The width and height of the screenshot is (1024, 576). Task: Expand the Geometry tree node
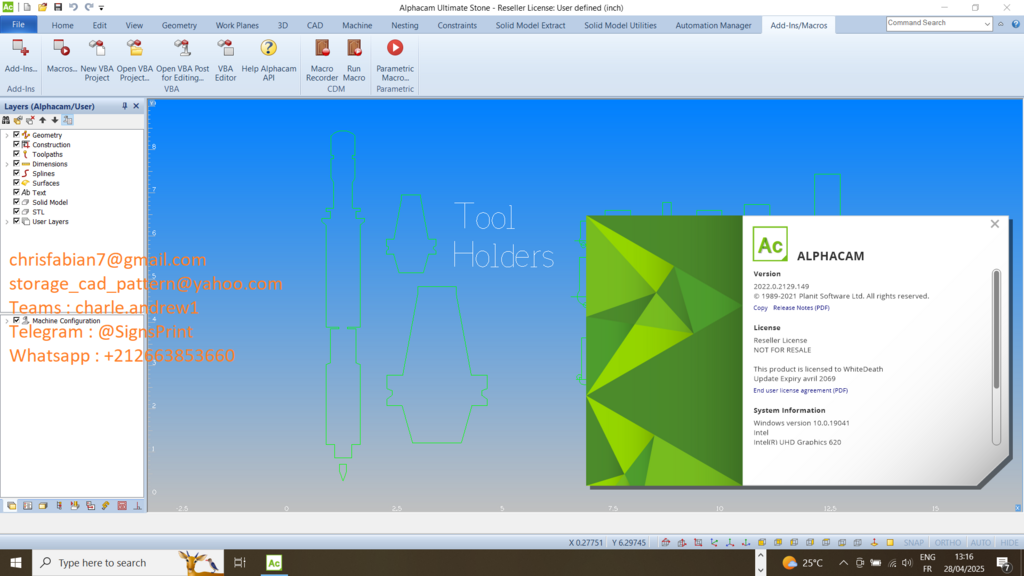7,135
